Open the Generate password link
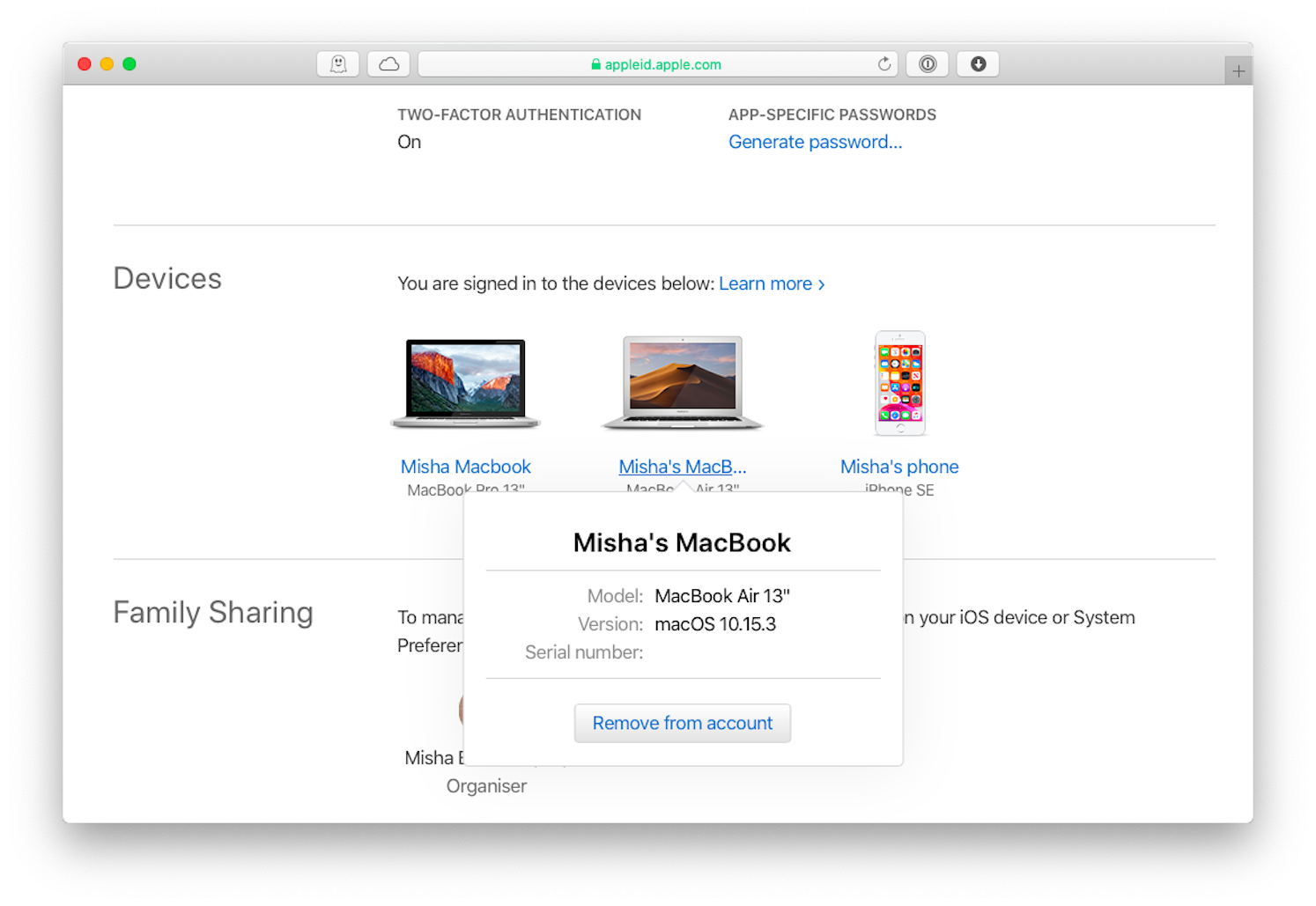 [x=815, y=142]
